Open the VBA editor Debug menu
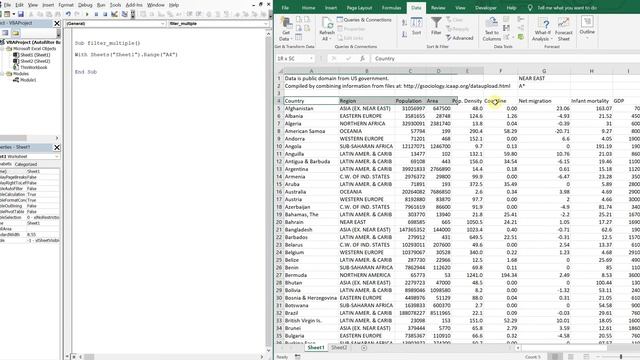The height and width of the screenshot is (360, 640). [85, 5]
